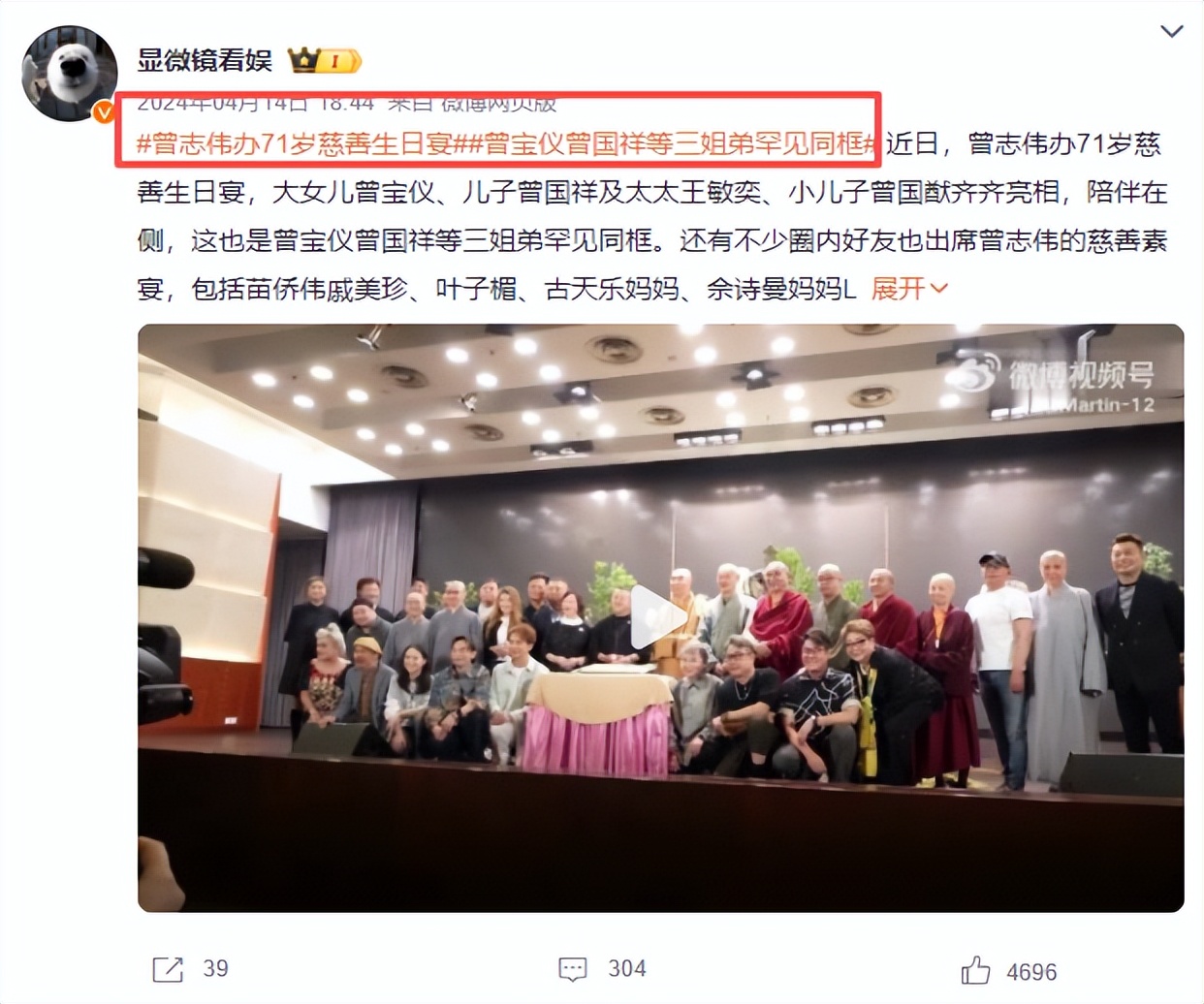Expand the post options chevron menu

click(1171, 31)
